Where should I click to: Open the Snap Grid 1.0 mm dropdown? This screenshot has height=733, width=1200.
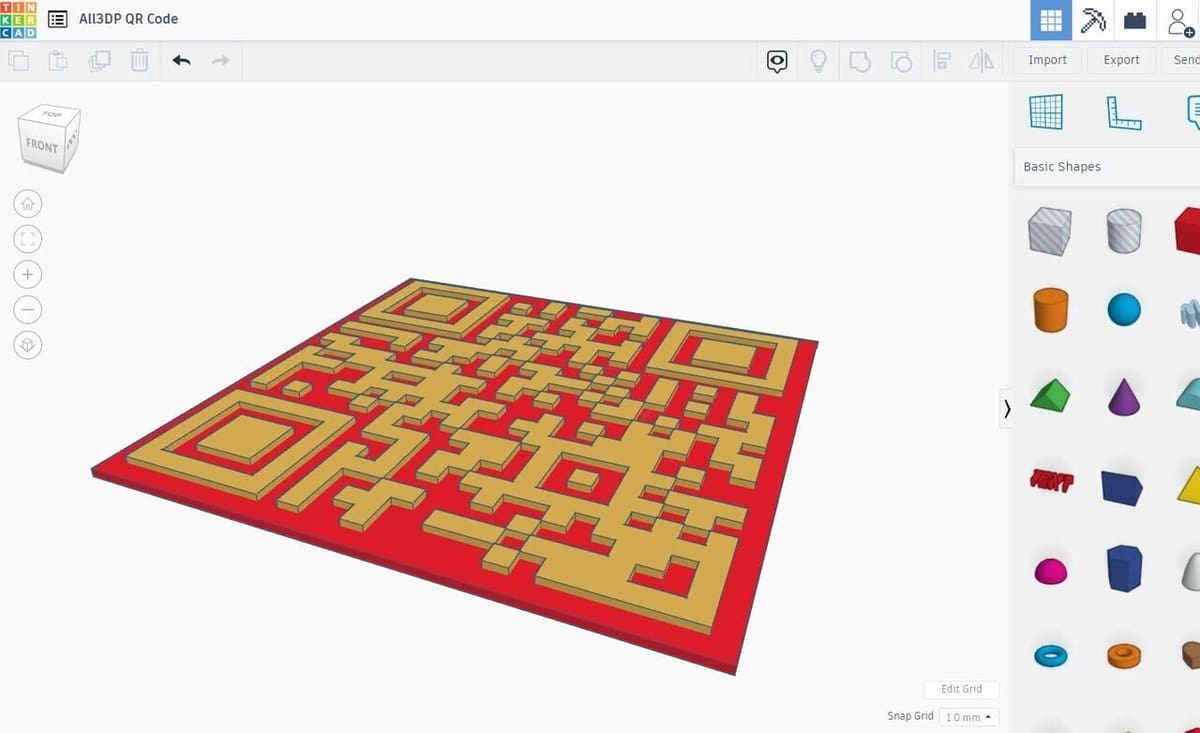coord(970,717)
